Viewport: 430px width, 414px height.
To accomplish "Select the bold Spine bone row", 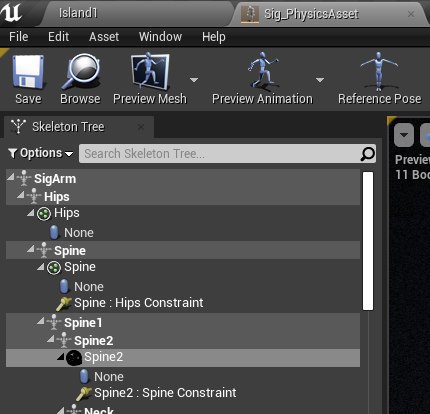I will pyautogui.click(x=183, y=250).
